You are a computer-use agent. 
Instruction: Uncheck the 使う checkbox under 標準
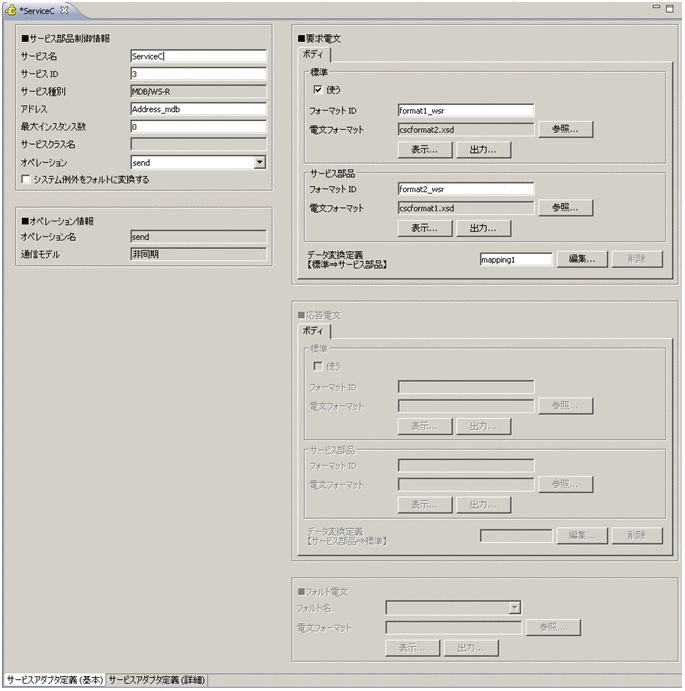(x=318, y=90)
